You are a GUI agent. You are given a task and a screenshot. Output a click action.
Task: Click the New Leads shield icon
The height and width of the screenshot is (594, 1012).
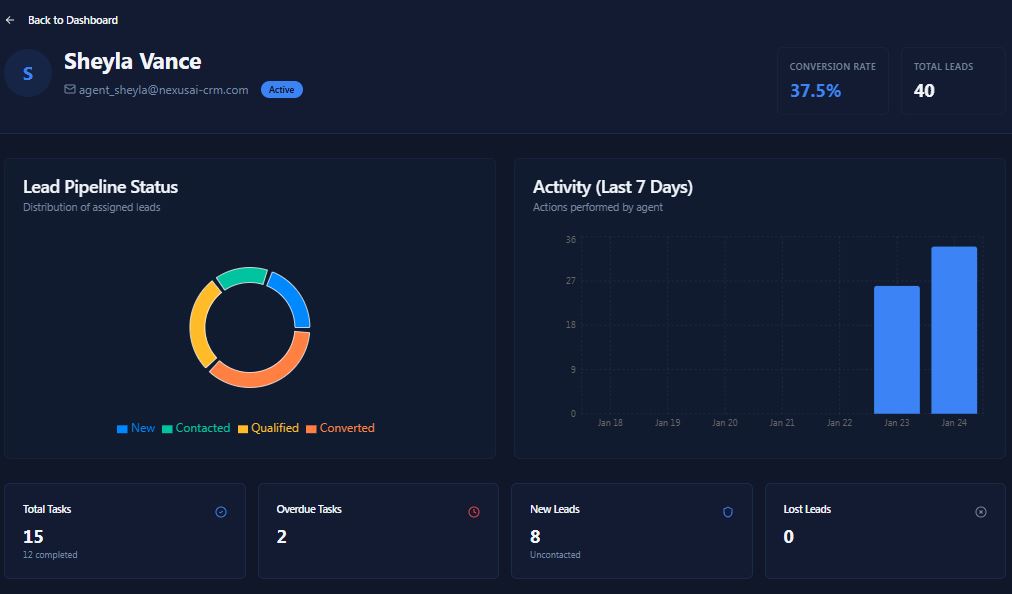pyautogui.click(x=728, y=512)
